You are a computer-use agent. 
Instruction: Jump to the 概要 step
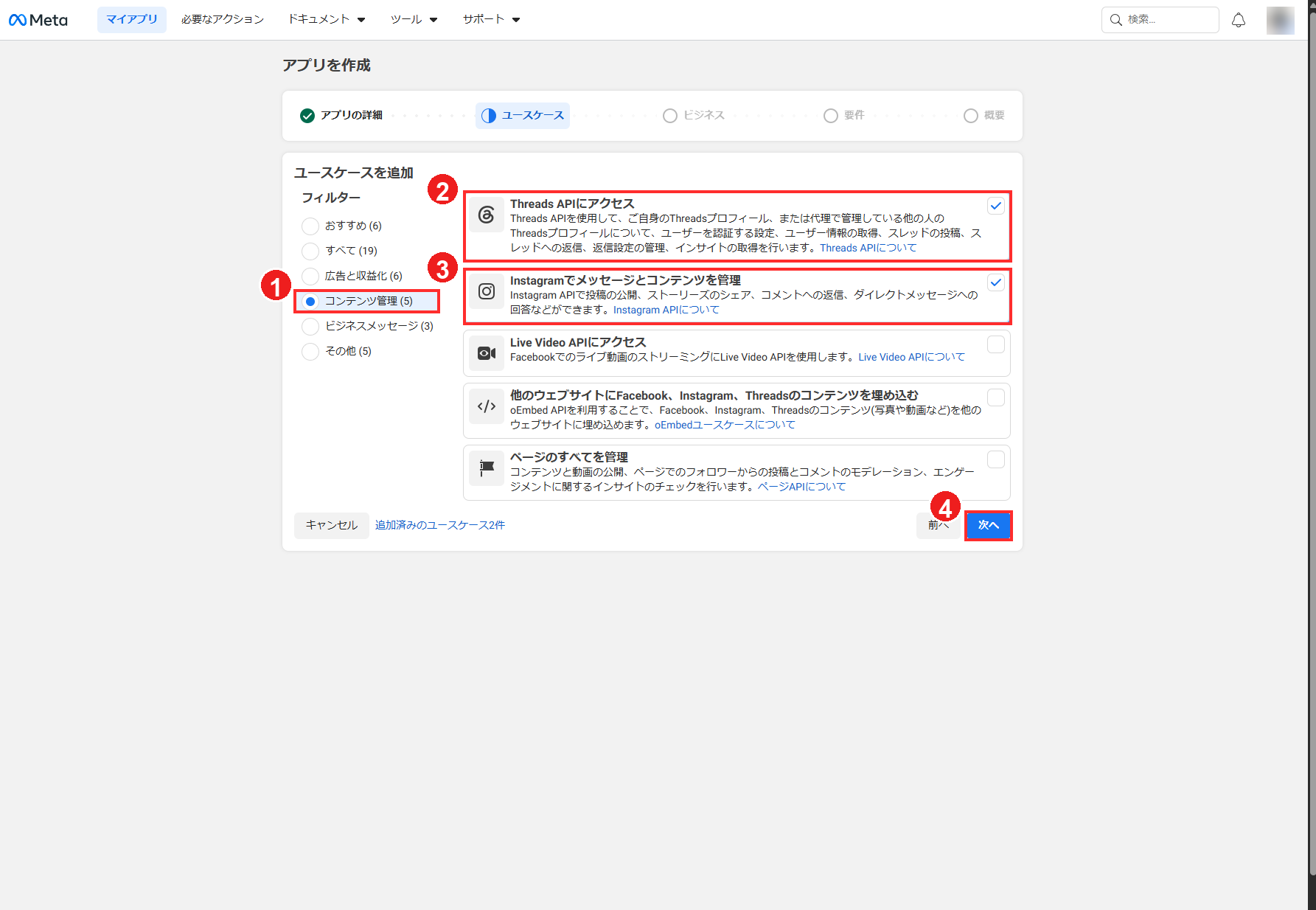[x=984, y=116]
